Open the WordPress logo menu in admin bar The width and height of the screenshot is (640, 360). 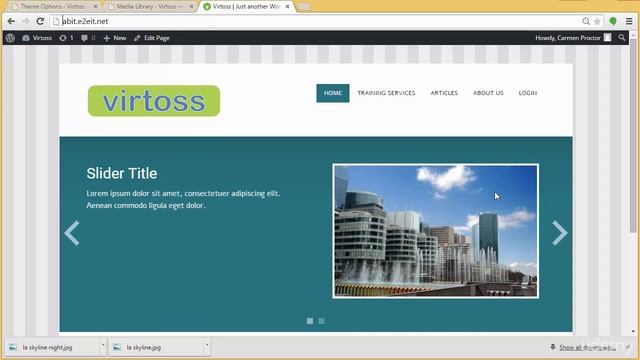[10, 38]
